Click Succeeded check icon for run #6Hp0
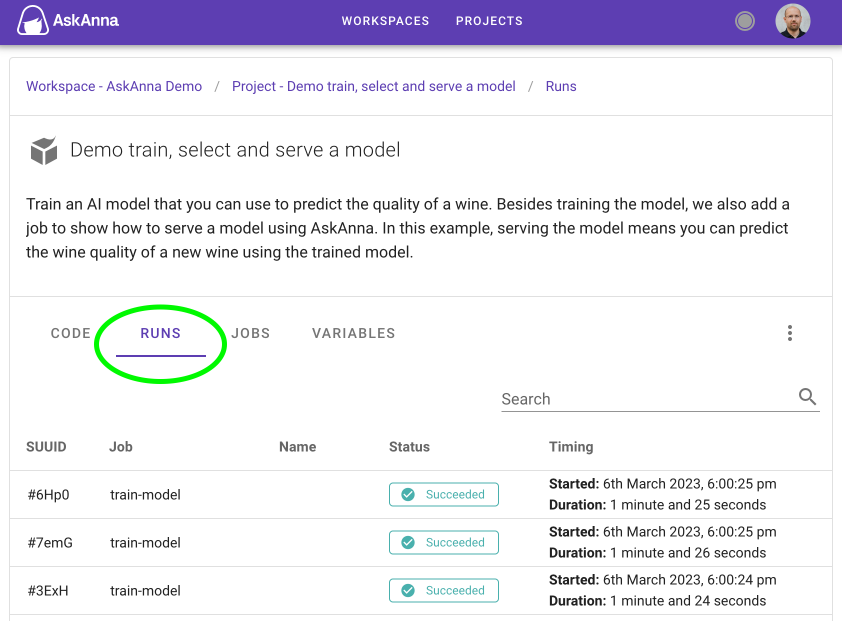This screenshot has height=621, width=842. pyautogui.click(x=408, y=495)
